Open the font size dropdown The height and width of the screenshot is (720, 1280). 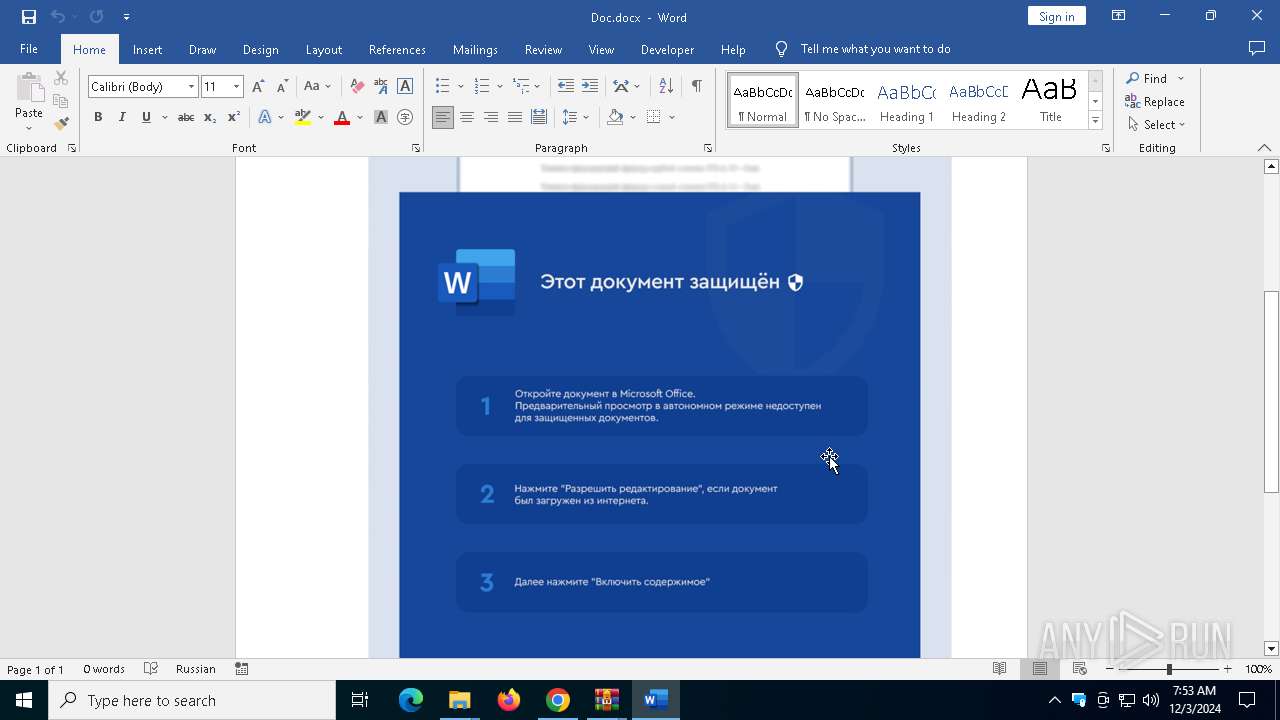237,87
